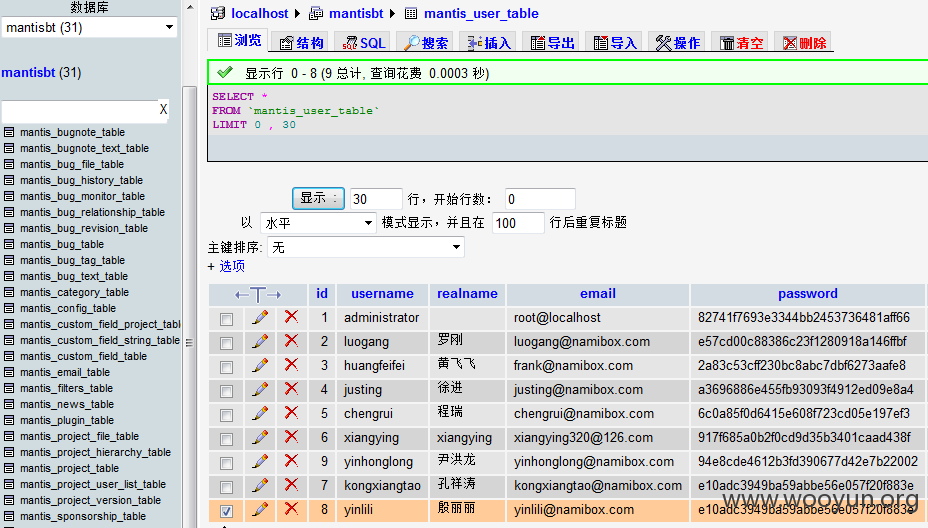The image size is (928, 528).
Task: Follow the mantisbt breadcrumb link
Action: pyautogui.click(x=356, y=13)
